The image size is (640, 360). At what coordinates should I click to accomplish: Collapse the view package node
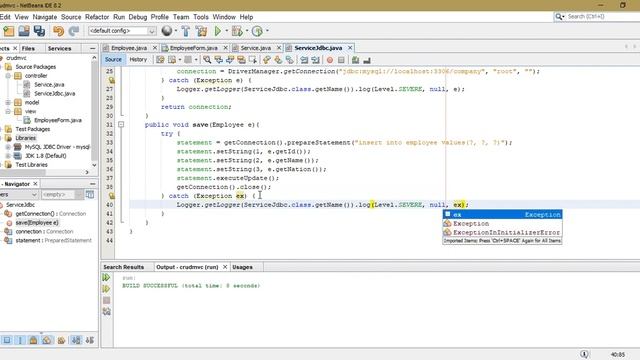coord(8,111)
